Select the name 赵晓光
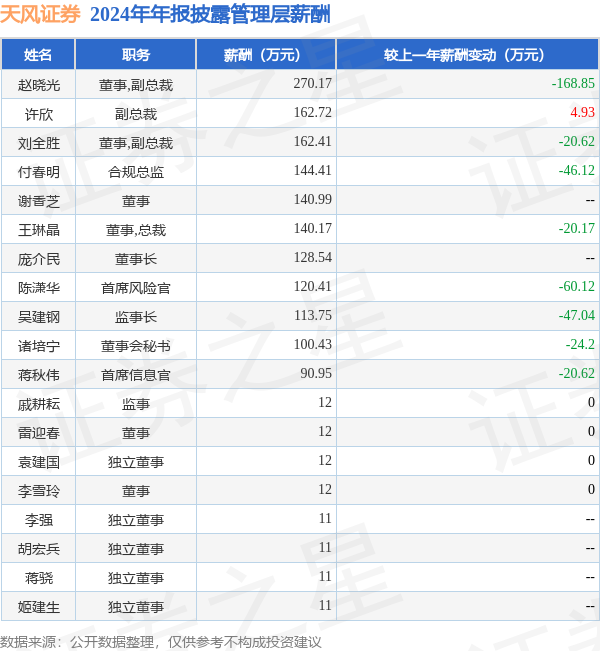Image resolution: width=600 pixels, height=651 pixels. click(39, 85)
